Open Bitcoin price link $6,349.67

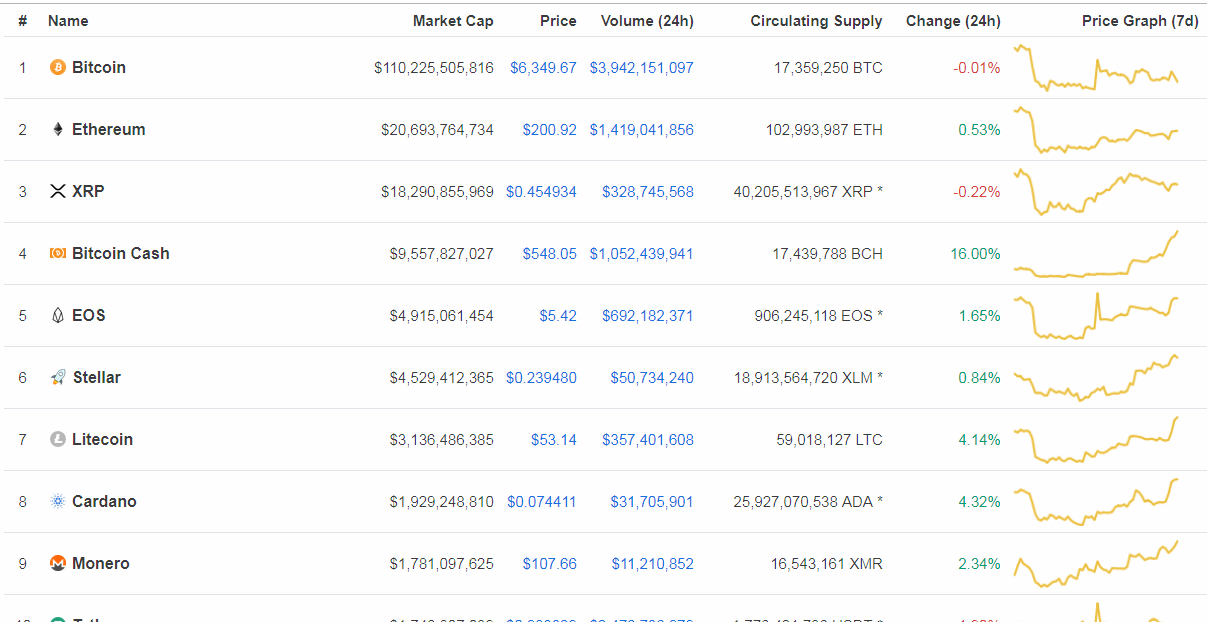[x=543, y=68]
